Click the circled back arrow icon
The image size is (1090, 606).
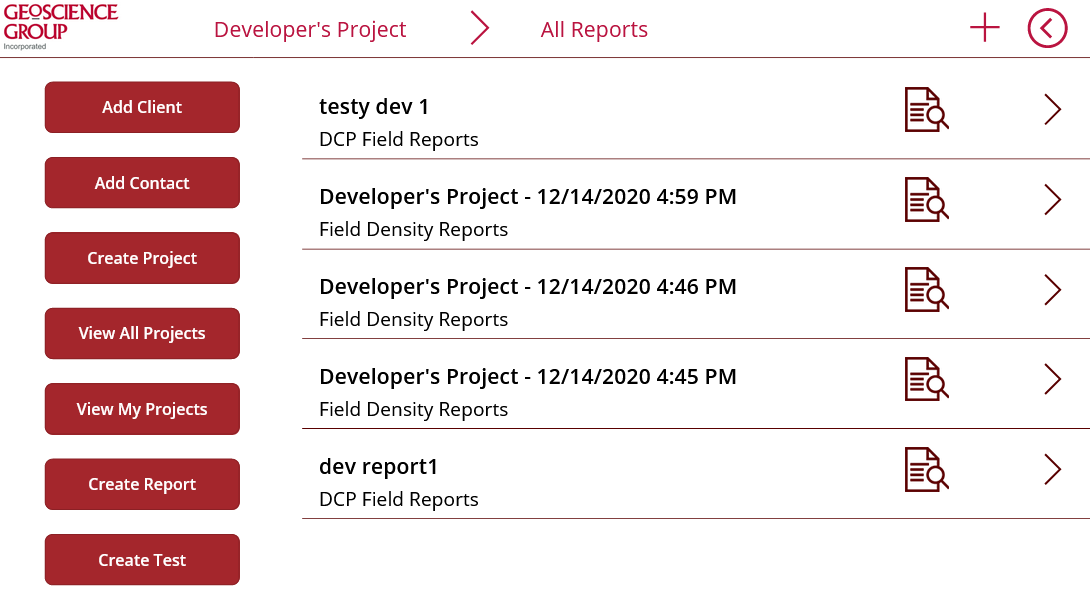tap(1047, 28)
